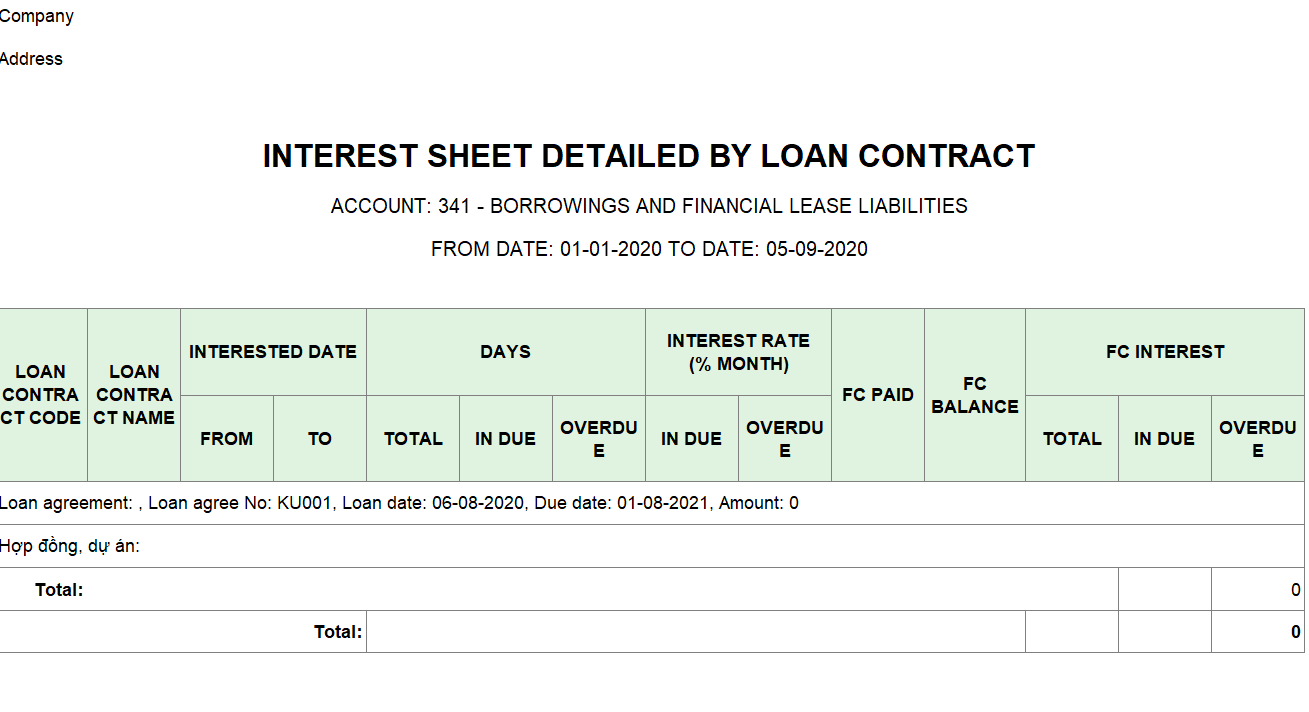Select the Hợp đồng, dự án row
The image size is (1309, 712).
pyautogui.click(x=652, y=546)
